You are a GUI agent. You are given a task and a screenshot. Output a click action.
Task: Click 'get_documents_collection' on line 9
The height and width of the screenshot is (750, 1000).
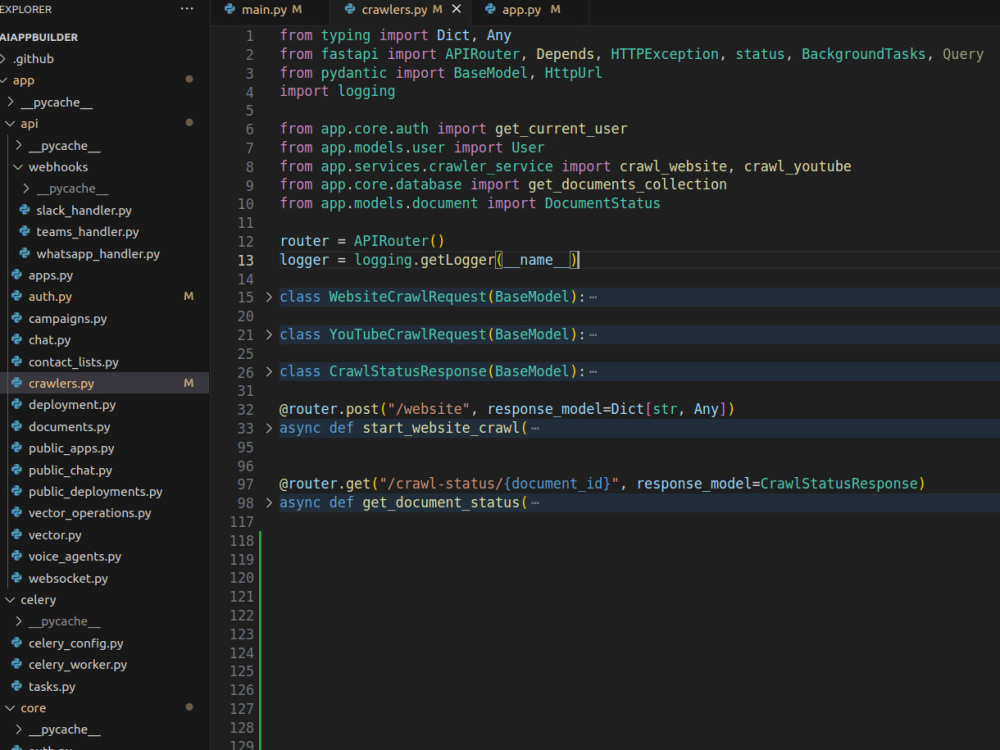(x=628, y=185)
